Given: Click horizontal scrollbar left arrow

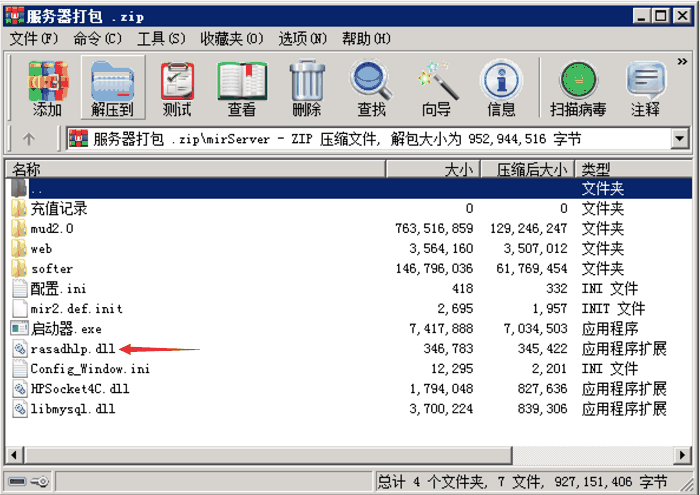Looking at the screenshot, I should (14, 455).
